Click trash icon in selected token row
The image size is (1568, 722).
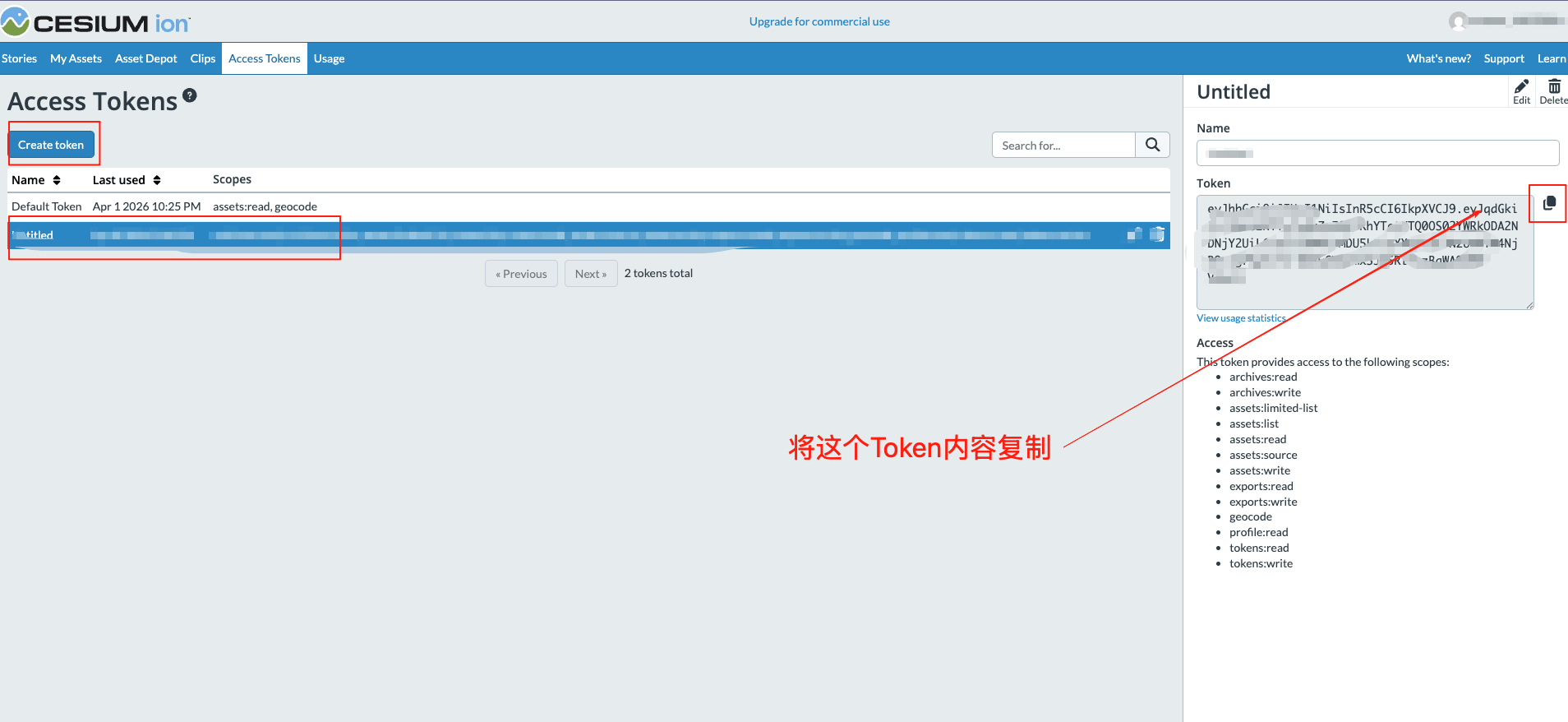1157,234
